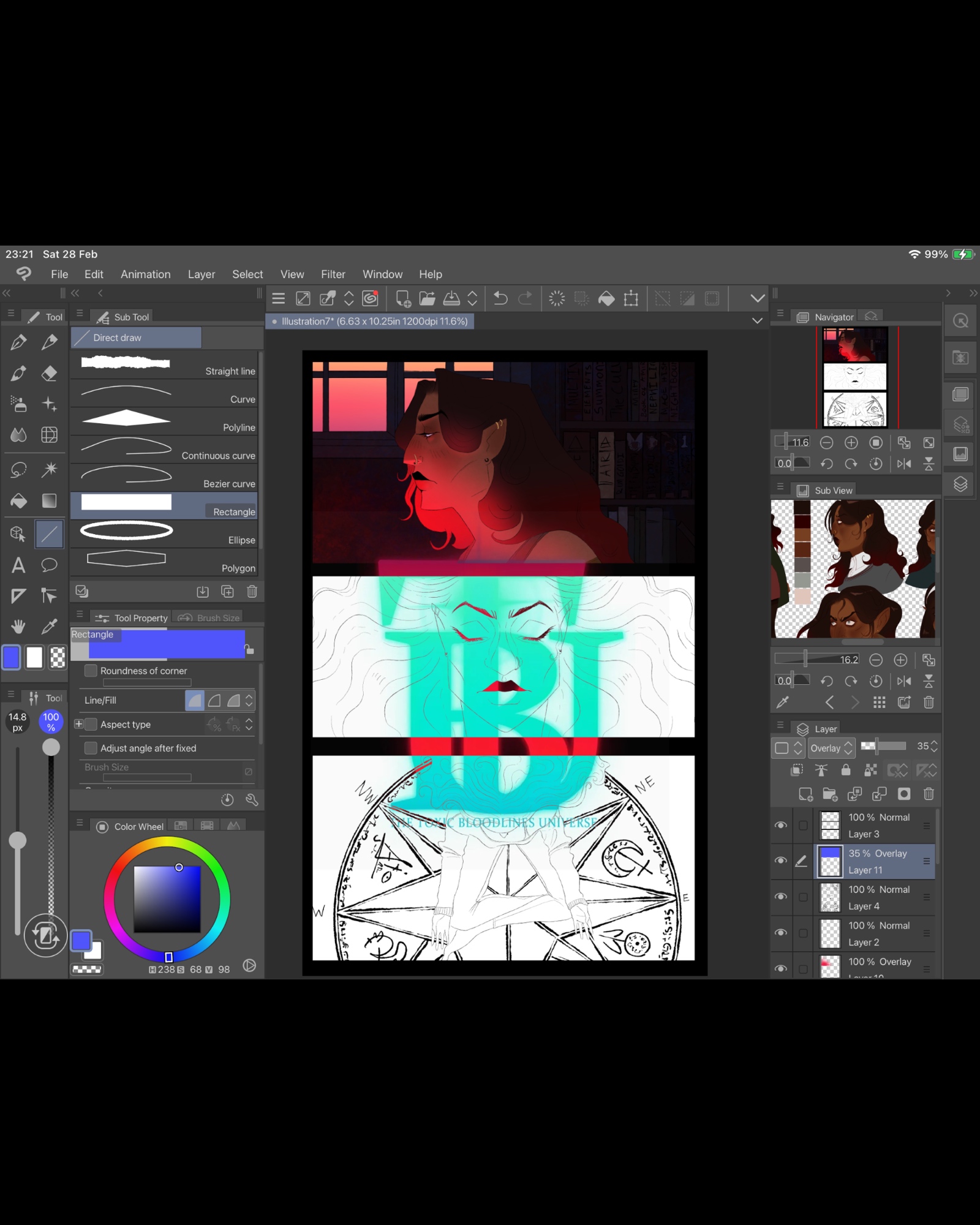Choose the Hand move tool
The height and width of the screenshot is (1225, 980).
click(18, 626)
